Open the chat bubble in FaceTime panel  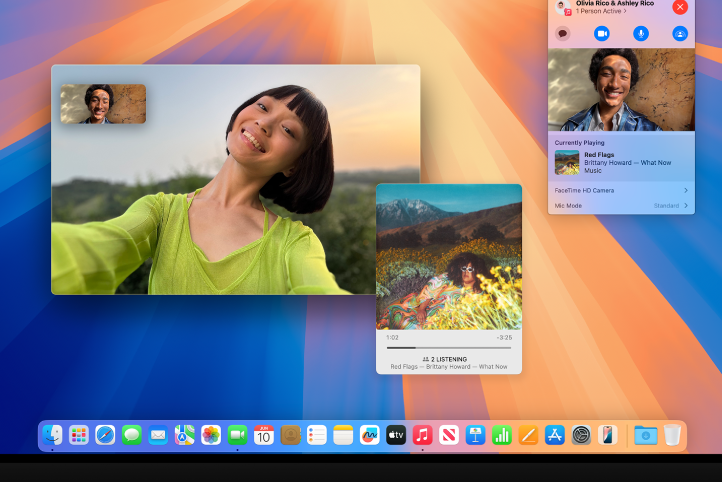point(562,34)
